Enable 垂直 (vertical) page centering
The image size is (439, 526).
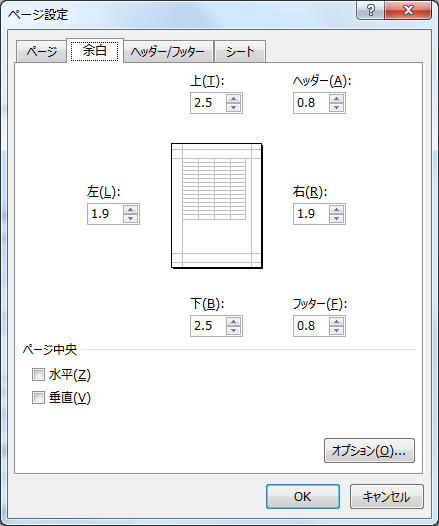pos(38,398)
